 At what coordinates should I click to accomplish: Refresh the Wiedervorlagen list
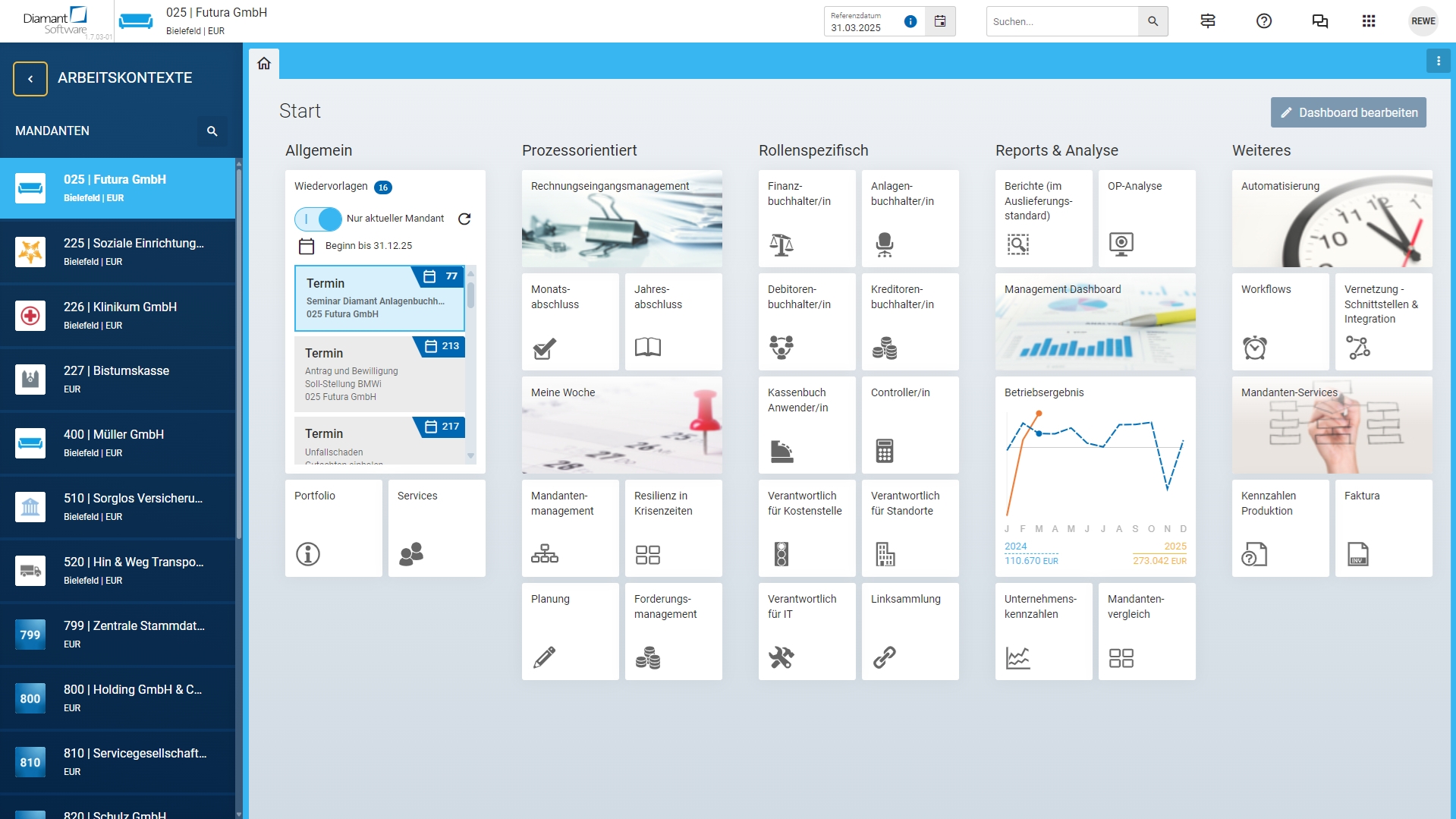(464, 219)
